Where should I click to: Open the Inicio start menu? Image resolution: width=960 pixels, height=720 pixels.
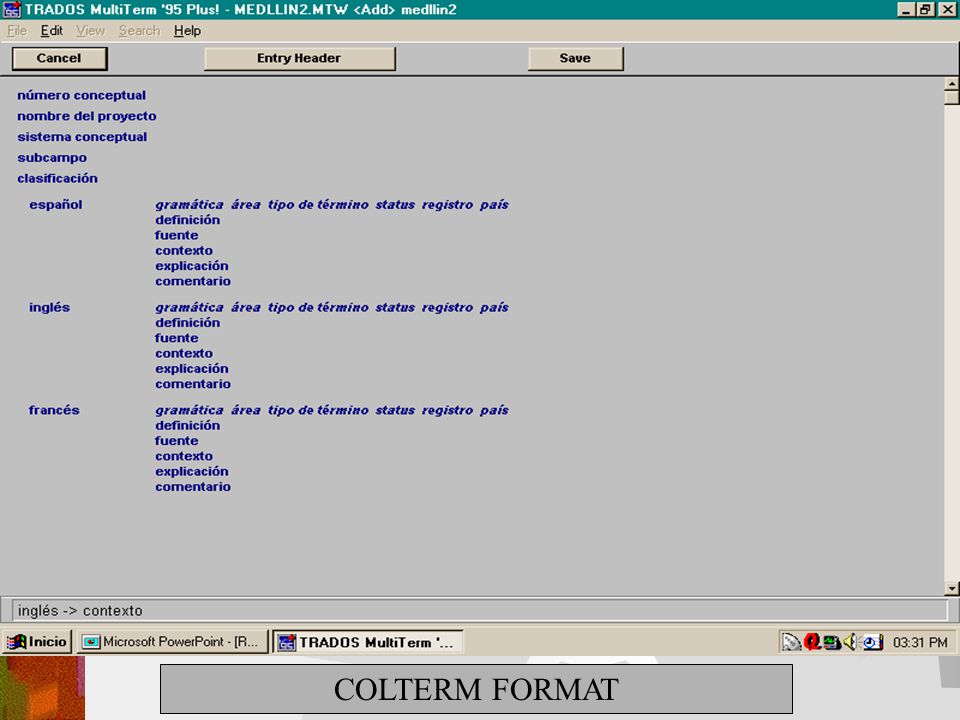tap(37, 642)
